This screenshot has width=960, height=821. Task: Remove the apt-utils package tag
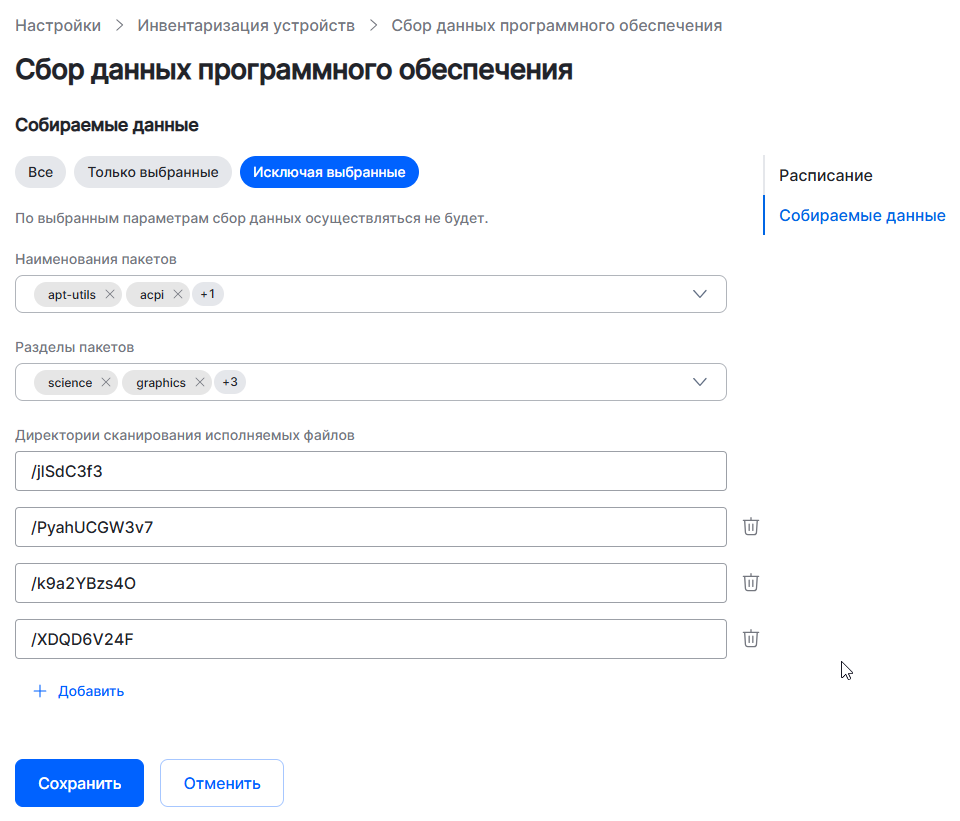tap(110, 295)
